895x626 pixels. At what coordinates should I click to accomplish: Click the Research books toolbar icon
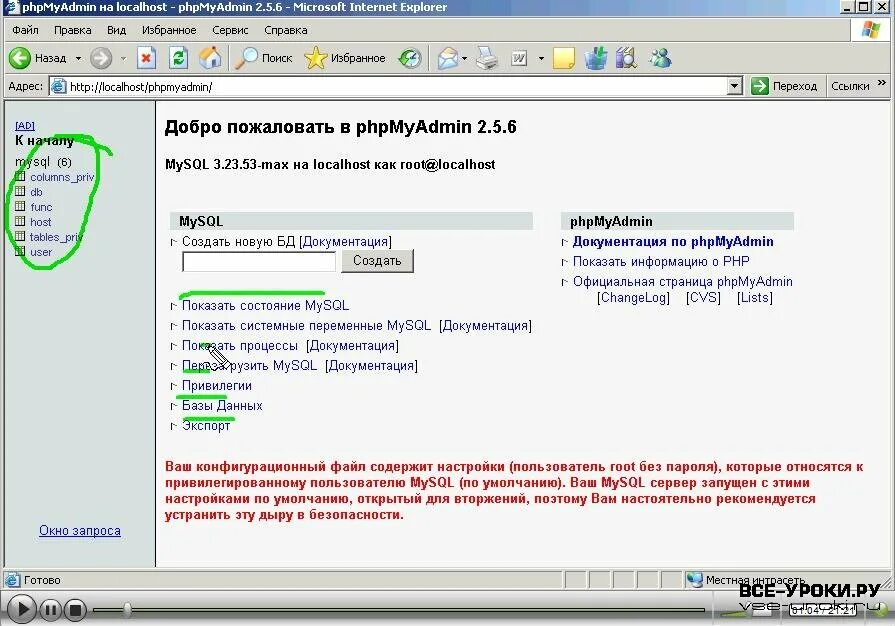(626, 58)
